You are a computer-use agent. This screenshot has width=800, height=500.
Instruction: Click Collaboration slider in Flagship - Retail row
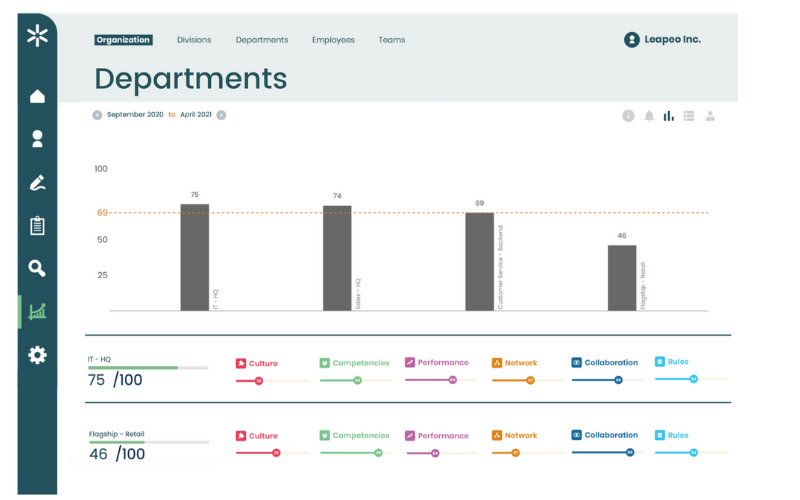click(603, 453)
